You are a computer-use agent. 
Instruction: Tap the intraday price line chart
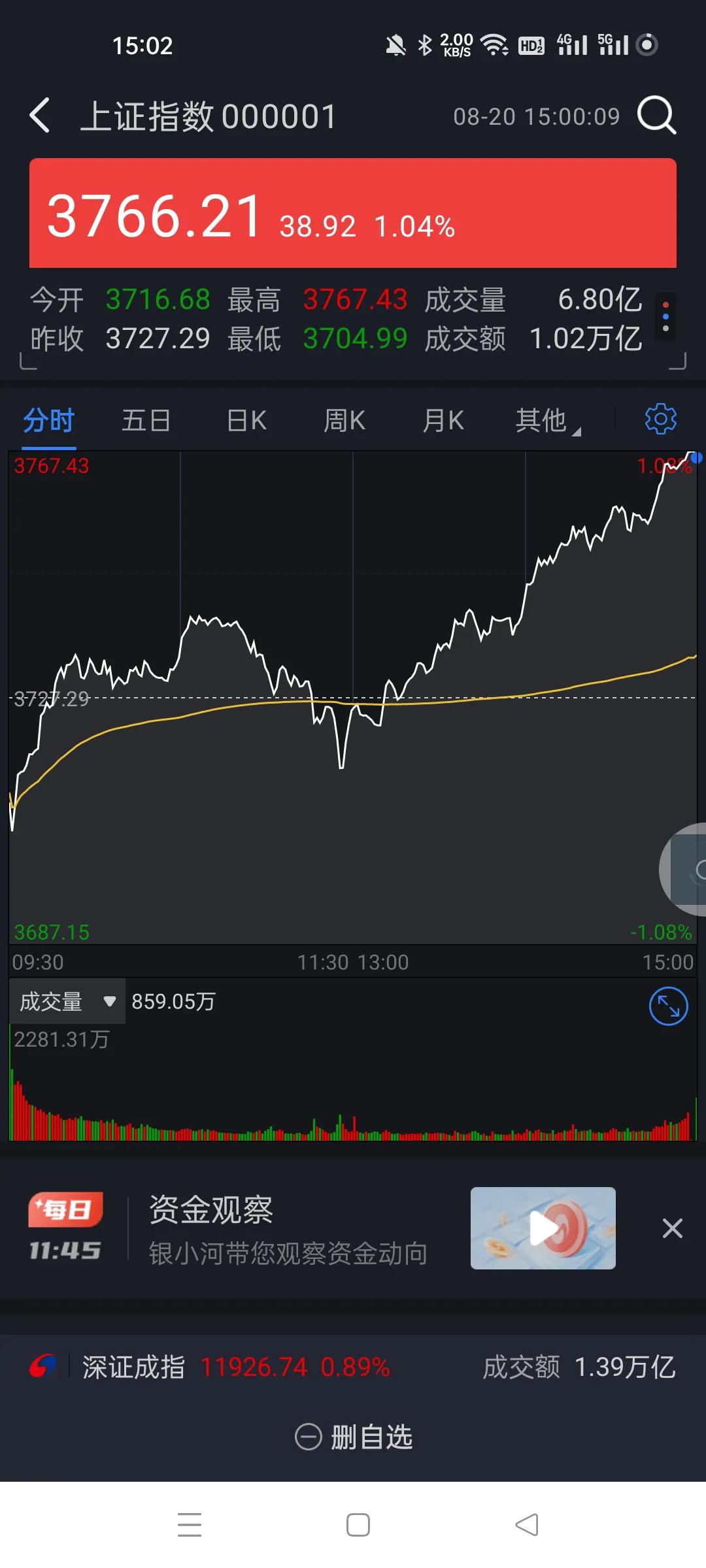pyautogui.click(x=353, y=697)
